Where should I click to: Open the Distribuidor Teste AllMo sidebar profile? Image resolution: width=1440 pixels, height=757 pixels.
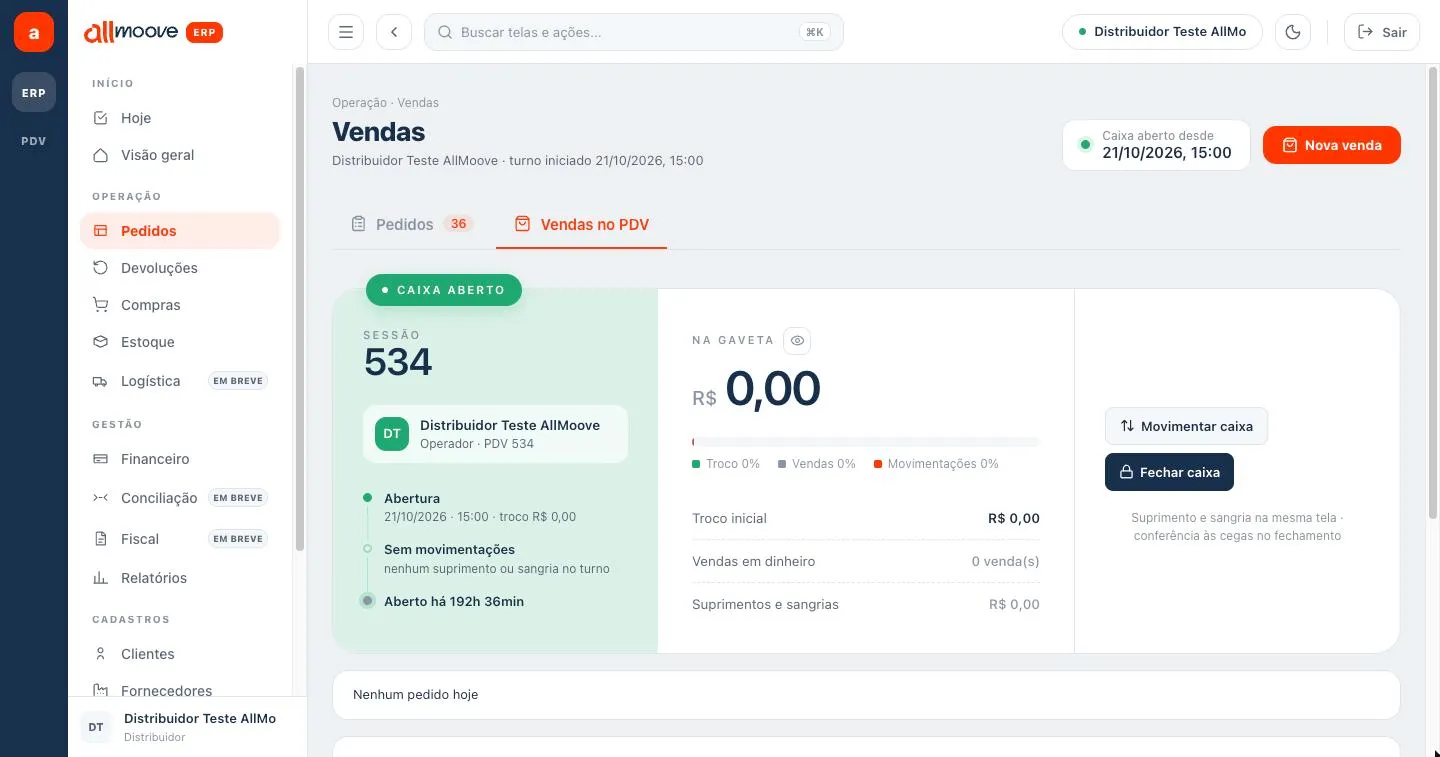[188, 727]
